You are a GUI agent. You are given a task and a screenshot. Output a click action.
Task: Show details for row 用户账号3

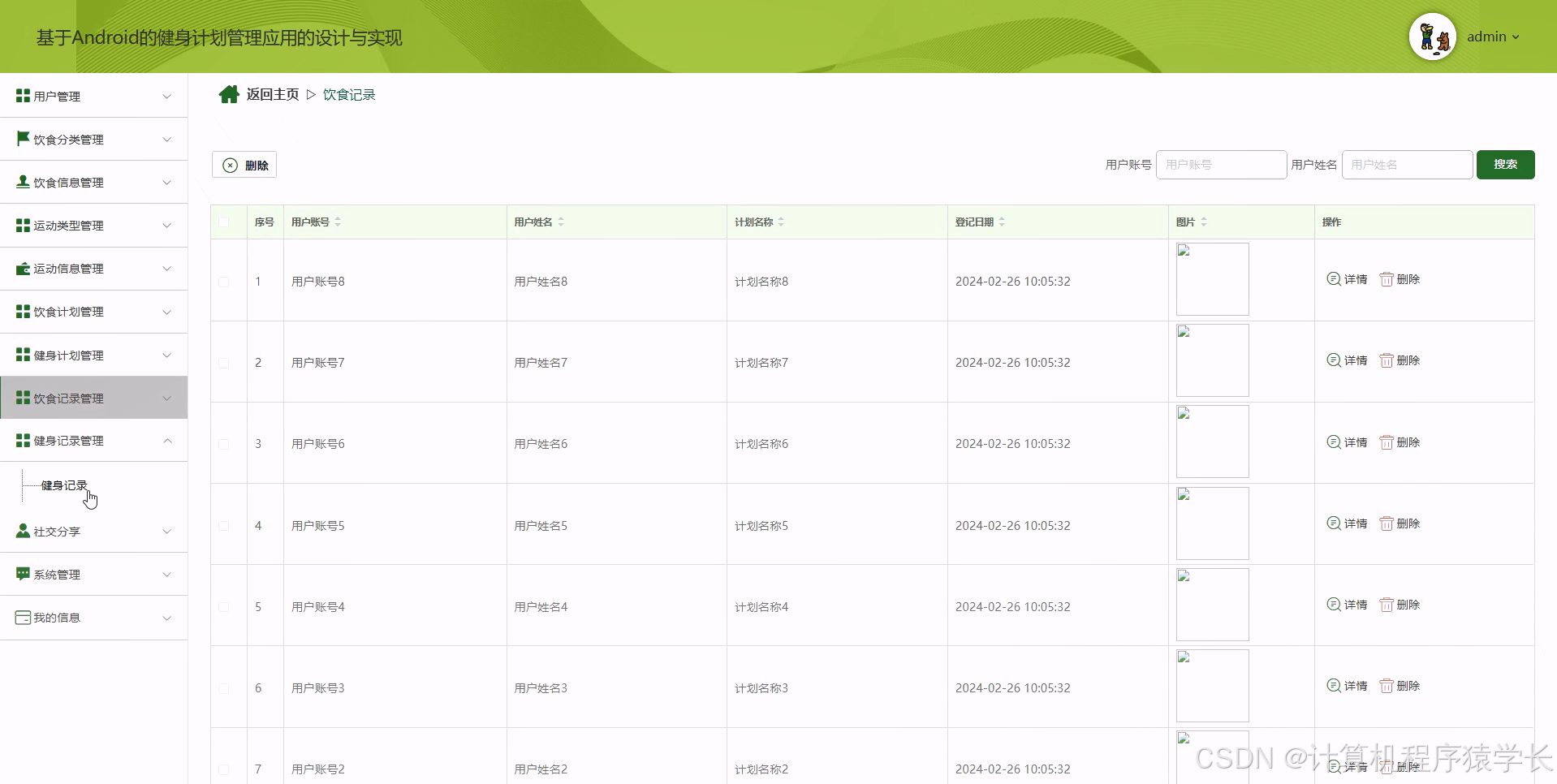click(x=1347, y=686)
